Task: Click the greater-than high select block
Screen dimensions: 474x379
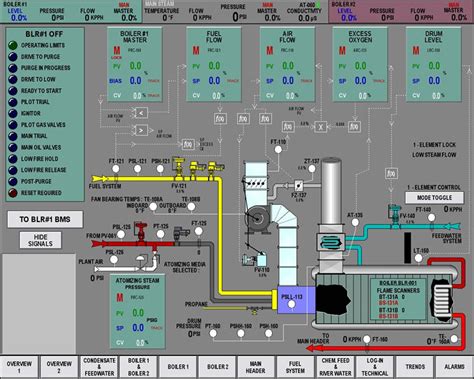Action: [x=141, y=130]
